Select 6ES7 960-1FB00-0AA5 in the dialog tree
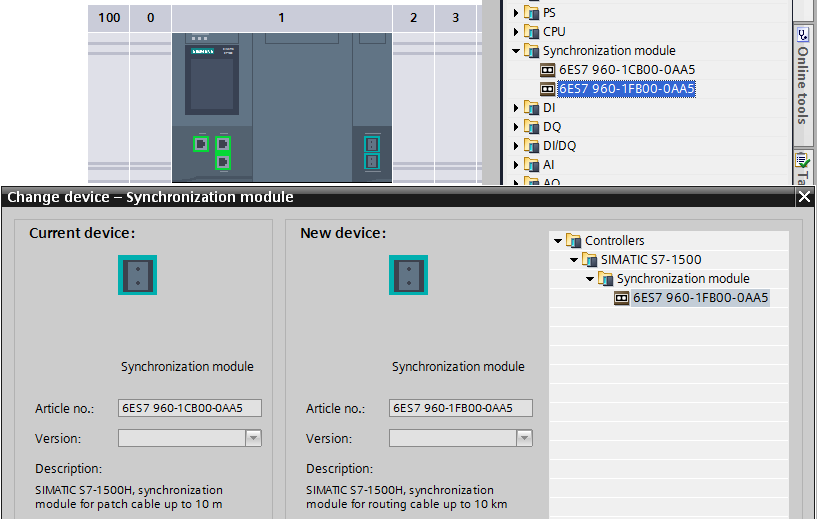817x519 pixels. pyautogui.click(x=700, y=298)
